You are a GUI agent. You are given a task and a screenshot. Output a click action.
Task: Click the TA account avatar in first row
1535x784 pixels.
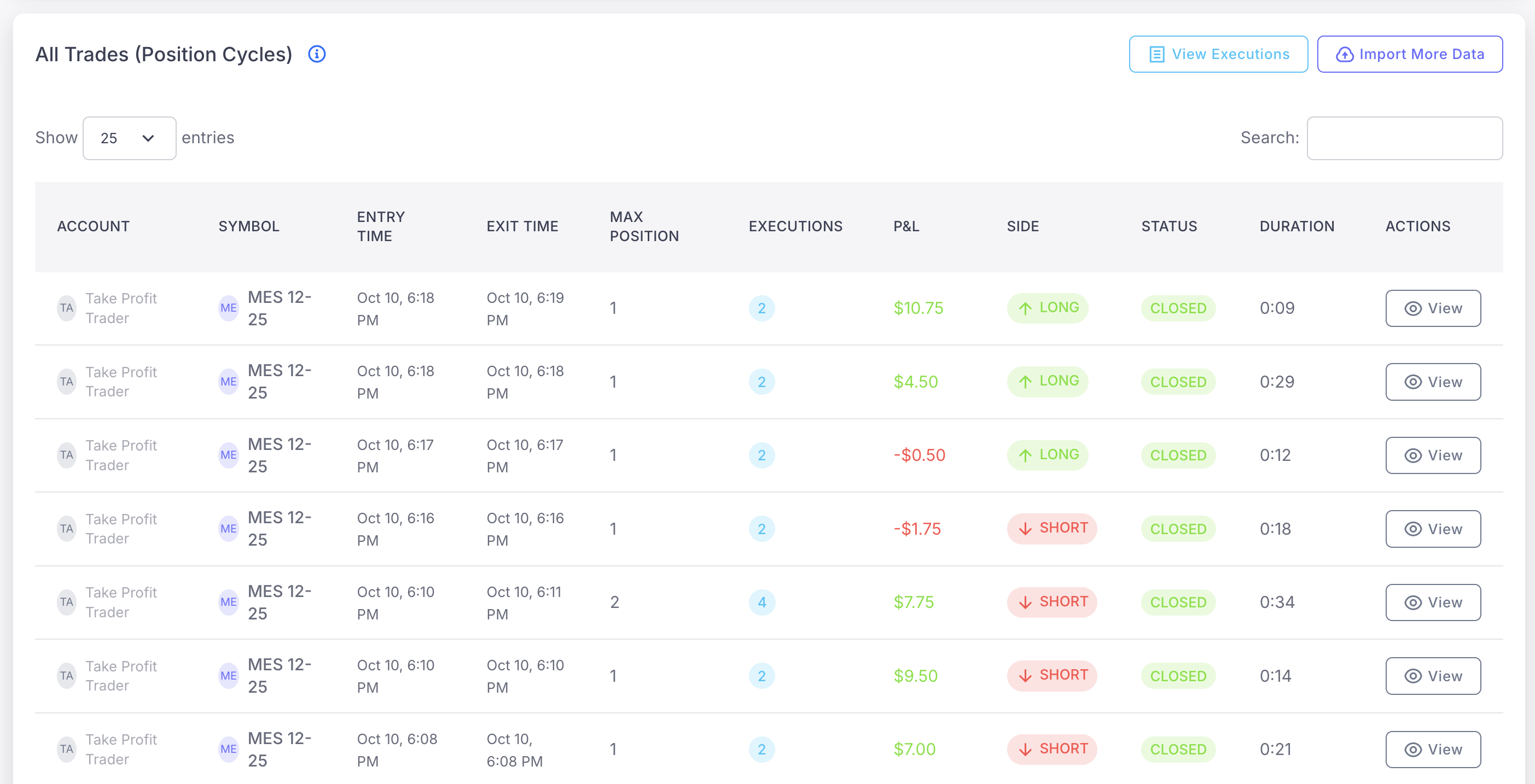coord(66,308)
